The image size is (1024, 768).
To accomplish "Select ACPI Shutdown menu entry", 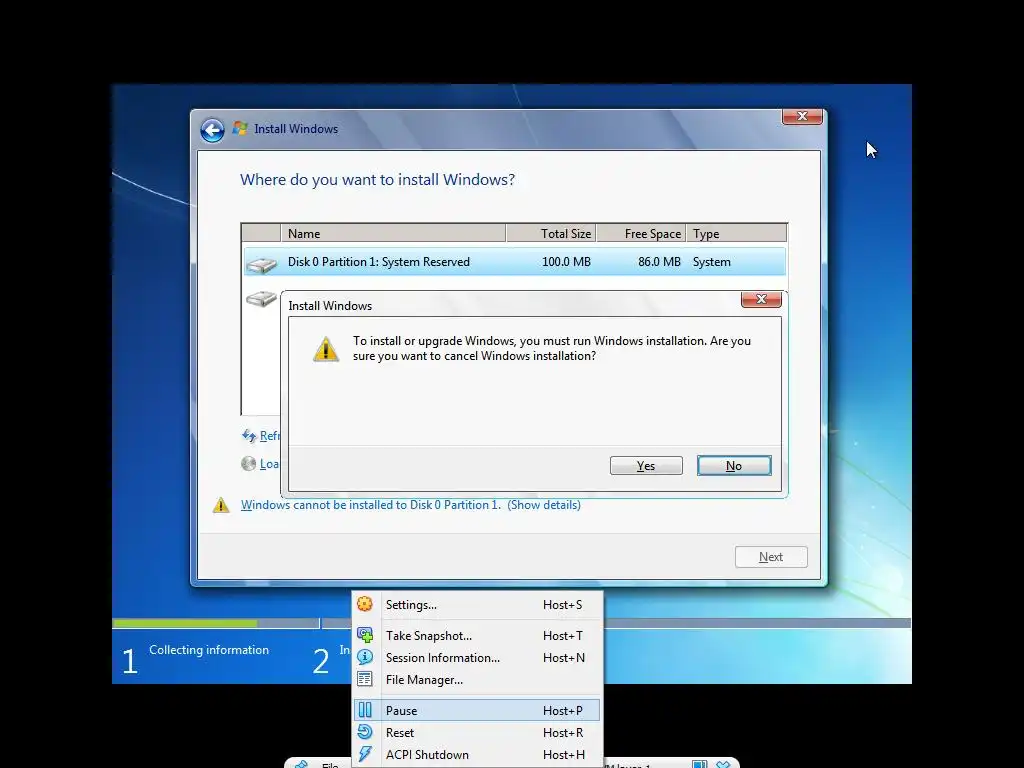I will click(x=477, y=755).
